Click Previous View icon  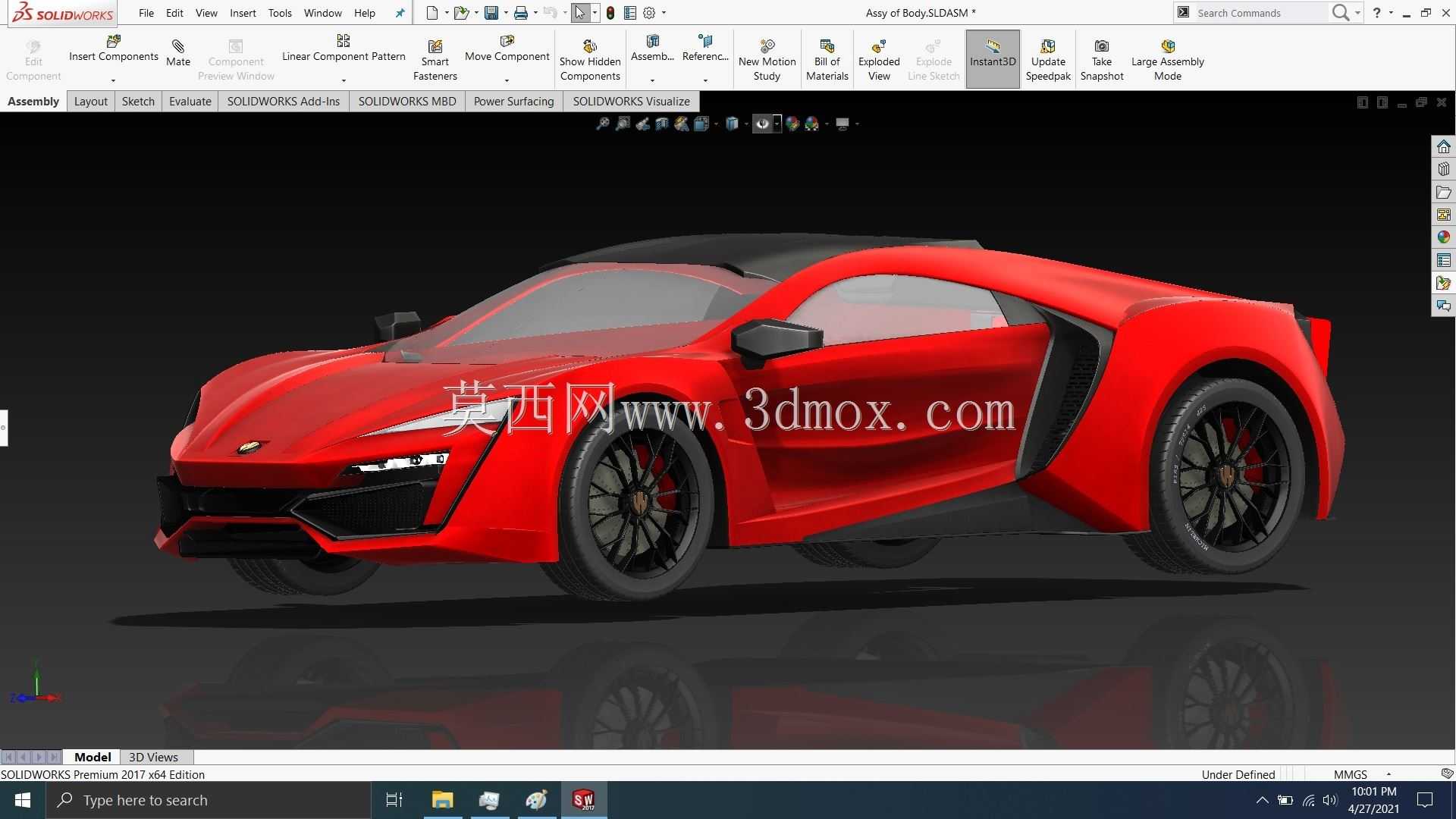[x=642, y=124]
